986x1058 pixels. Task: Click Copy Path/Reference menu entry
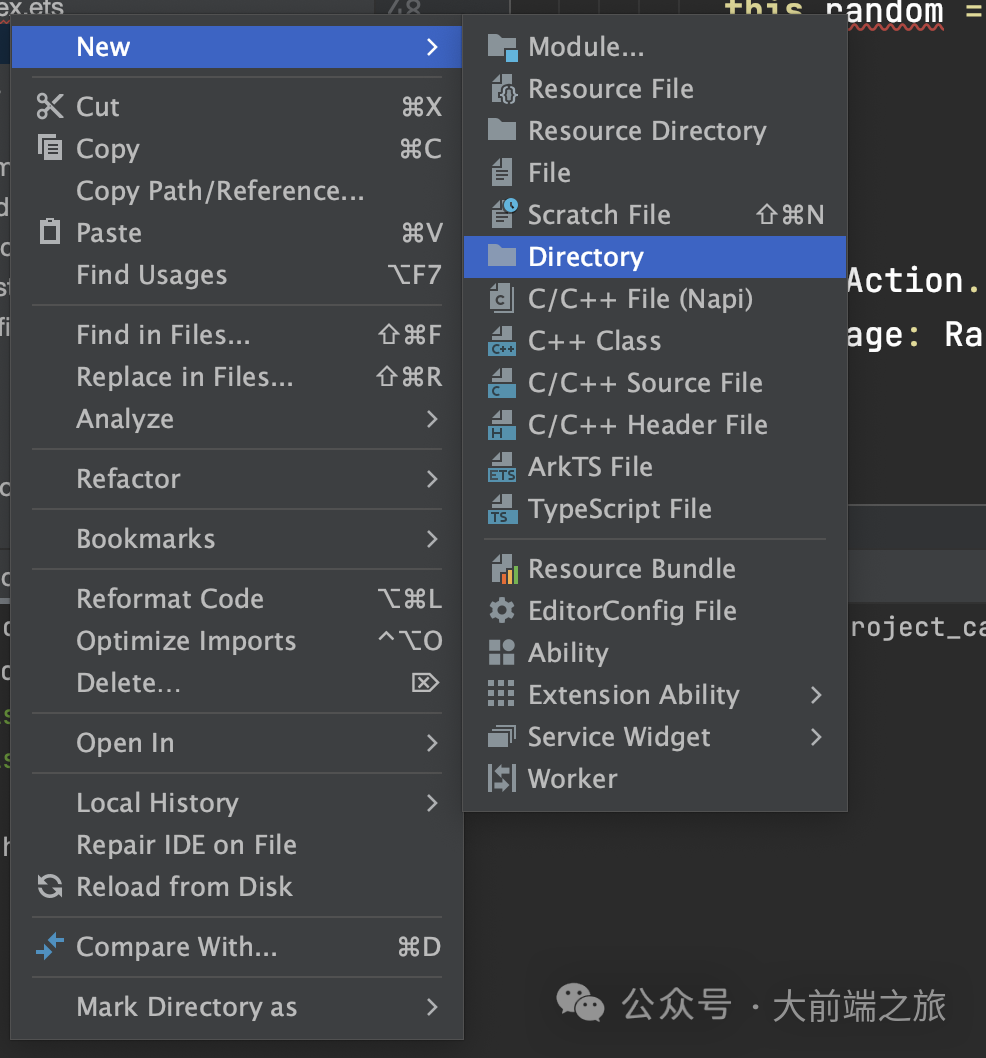pos(220,191)
